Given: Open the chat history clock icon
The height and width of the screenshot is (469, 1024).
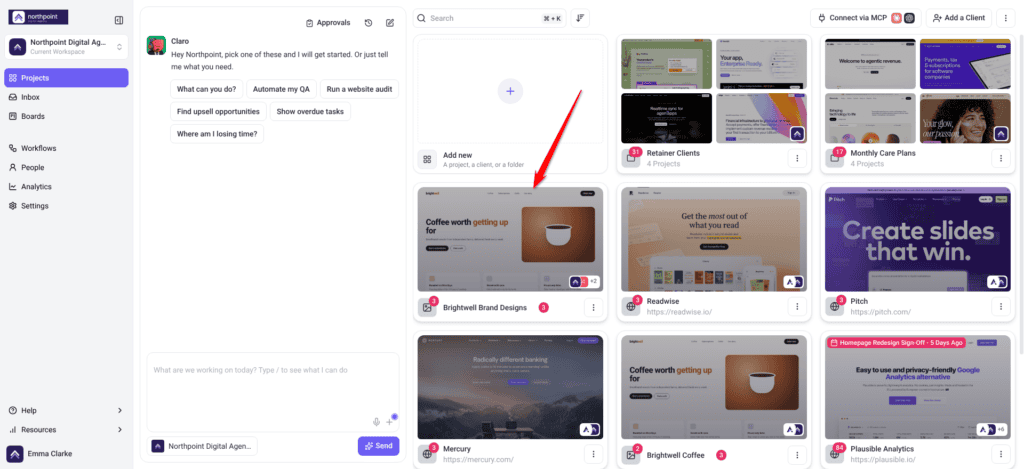Looking at the screenshot, I should 368,23.
